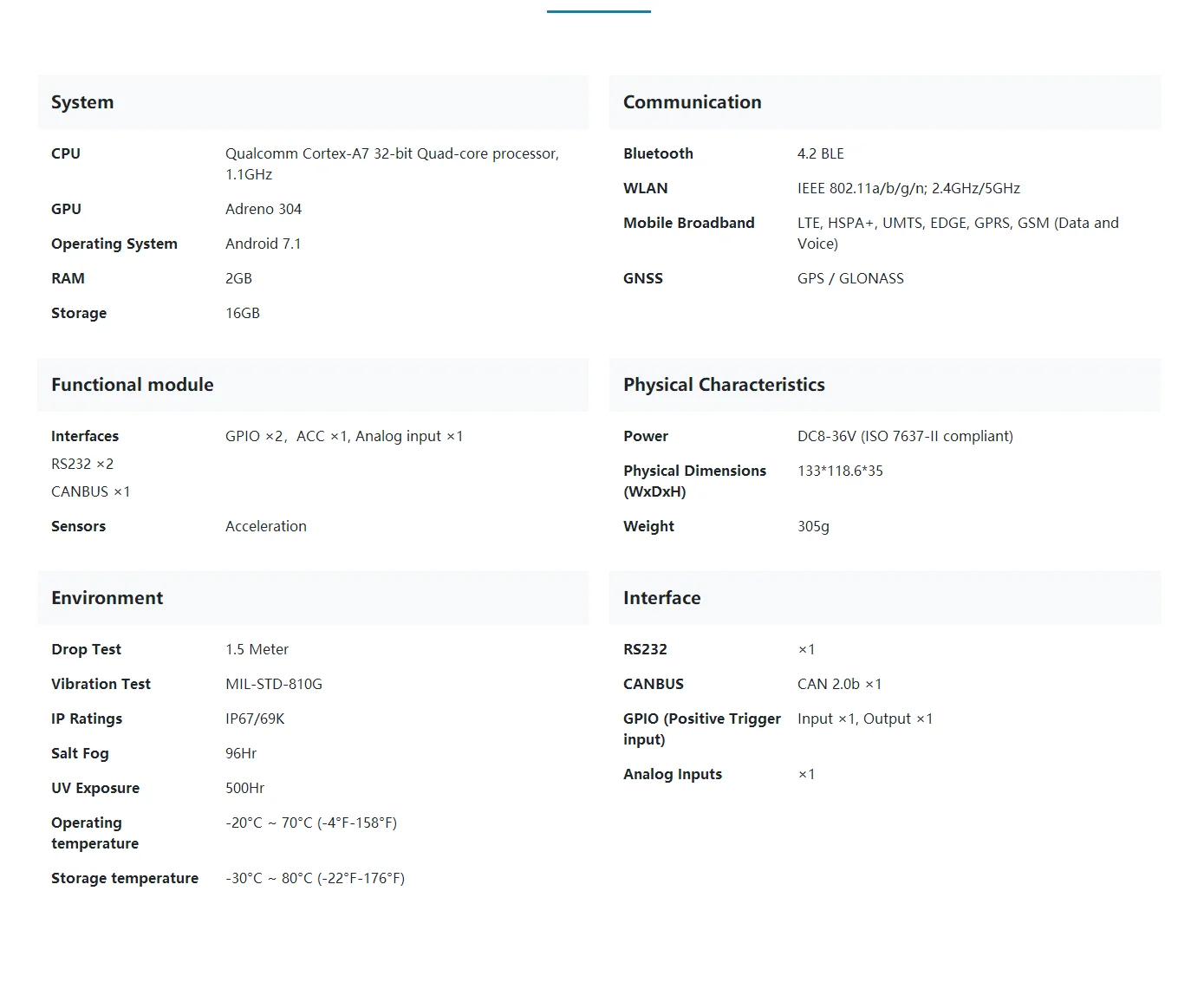Click the '96Hr' salt fog value
Viewport: 1204px width, 995px height.
coord(241,753)
